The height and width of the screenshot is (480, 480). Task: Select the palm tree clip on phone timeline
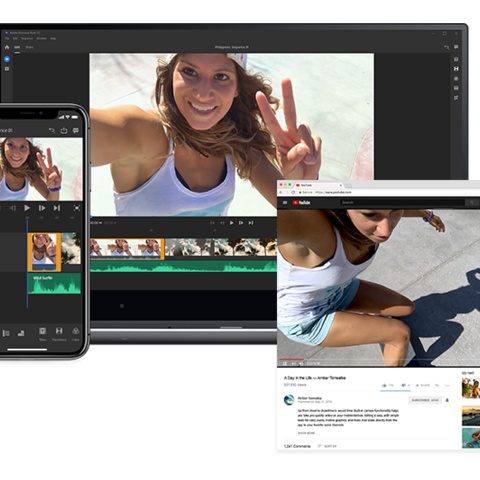[x=71, y=249]
